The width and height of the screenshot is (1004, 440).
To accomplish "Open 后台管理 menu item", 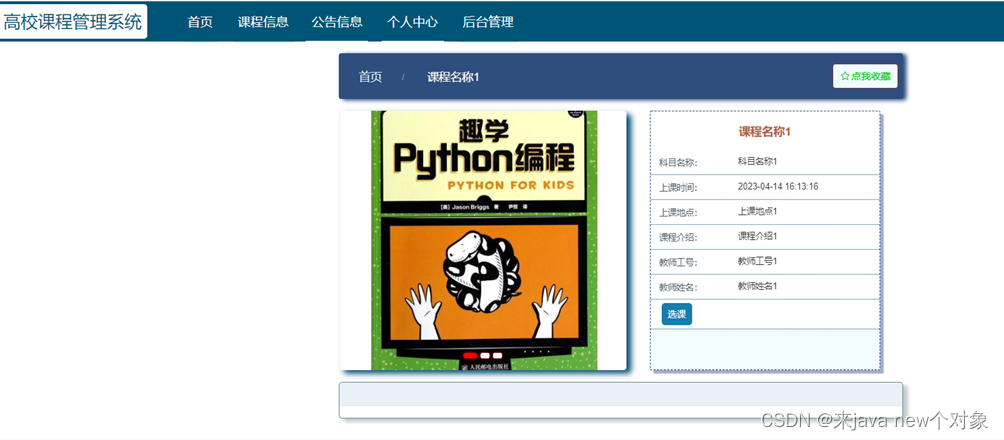I will (488, 22).
